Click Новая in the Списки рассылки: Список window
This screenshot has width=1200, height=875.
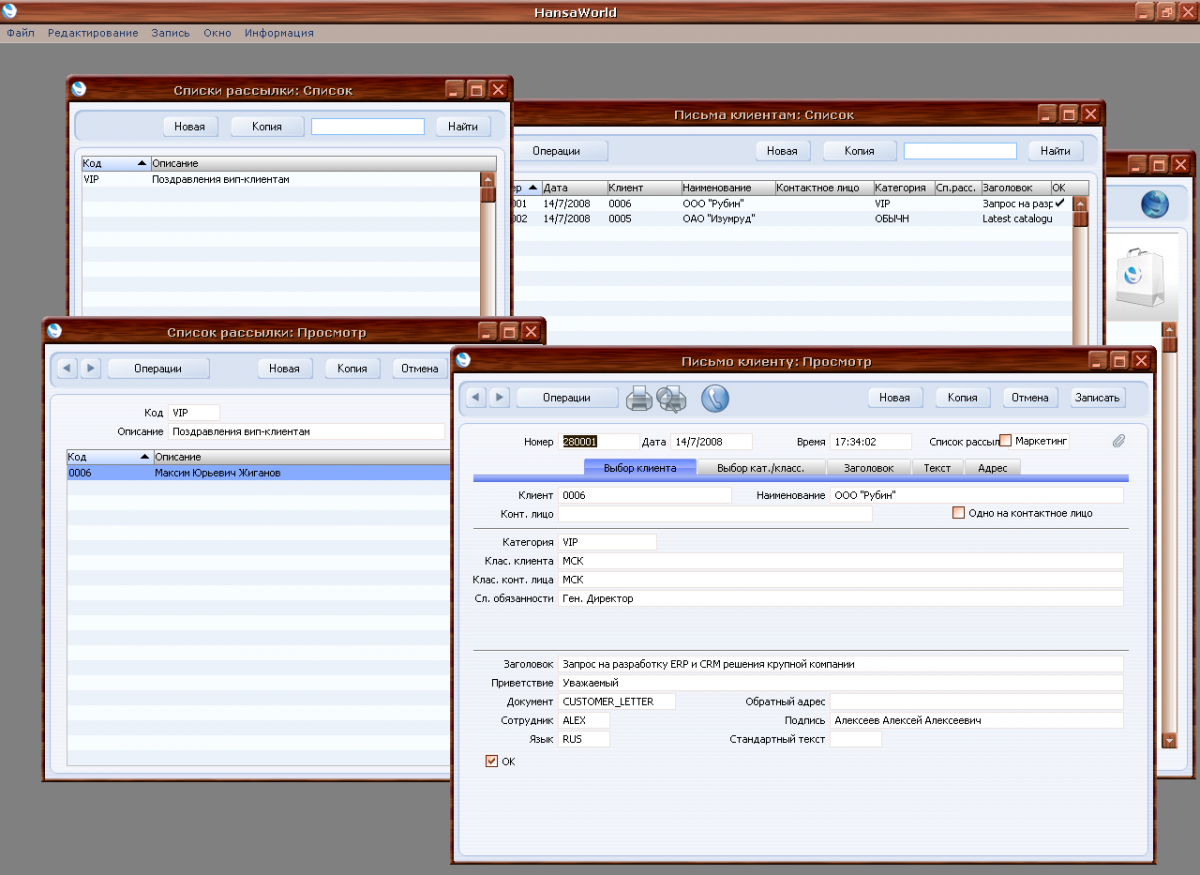(190, 126)
